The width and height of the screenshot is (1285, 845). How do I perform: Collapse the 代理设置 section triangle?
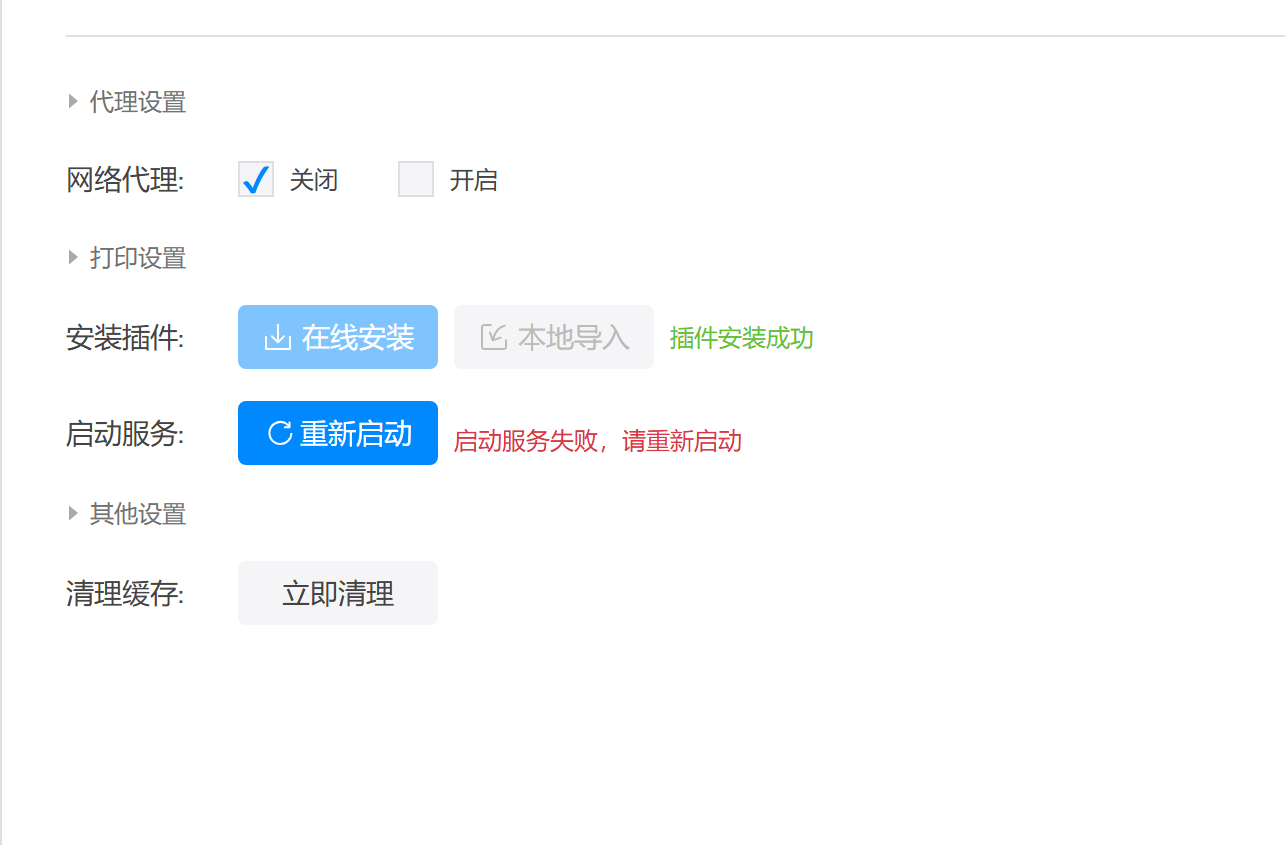(73, 101)
